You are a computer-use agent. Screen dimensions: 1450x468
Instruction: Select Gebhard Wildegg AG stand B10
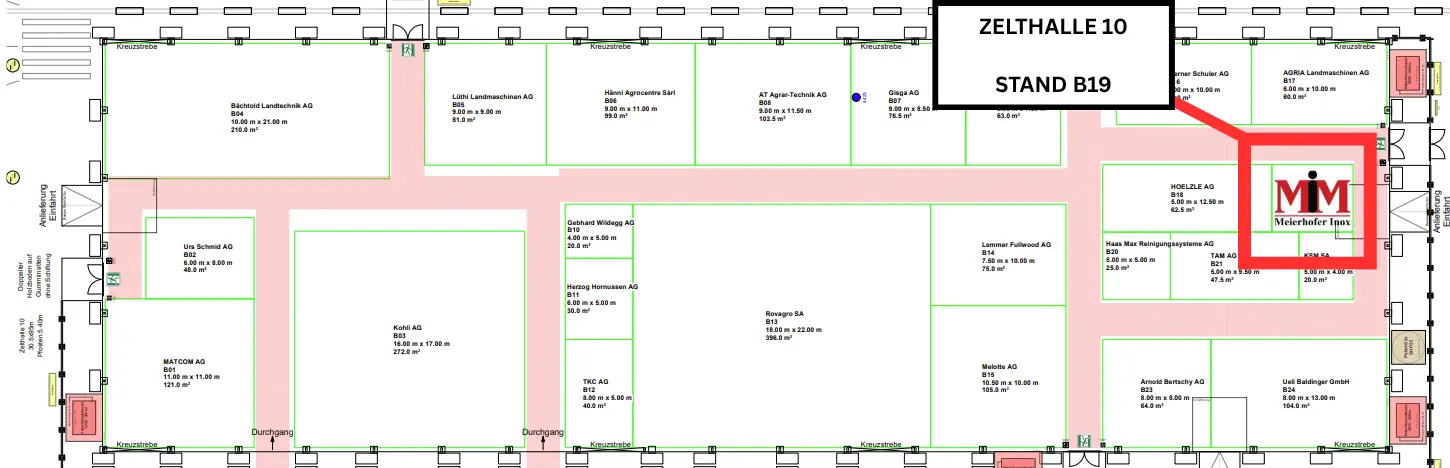tap(601, 233)
